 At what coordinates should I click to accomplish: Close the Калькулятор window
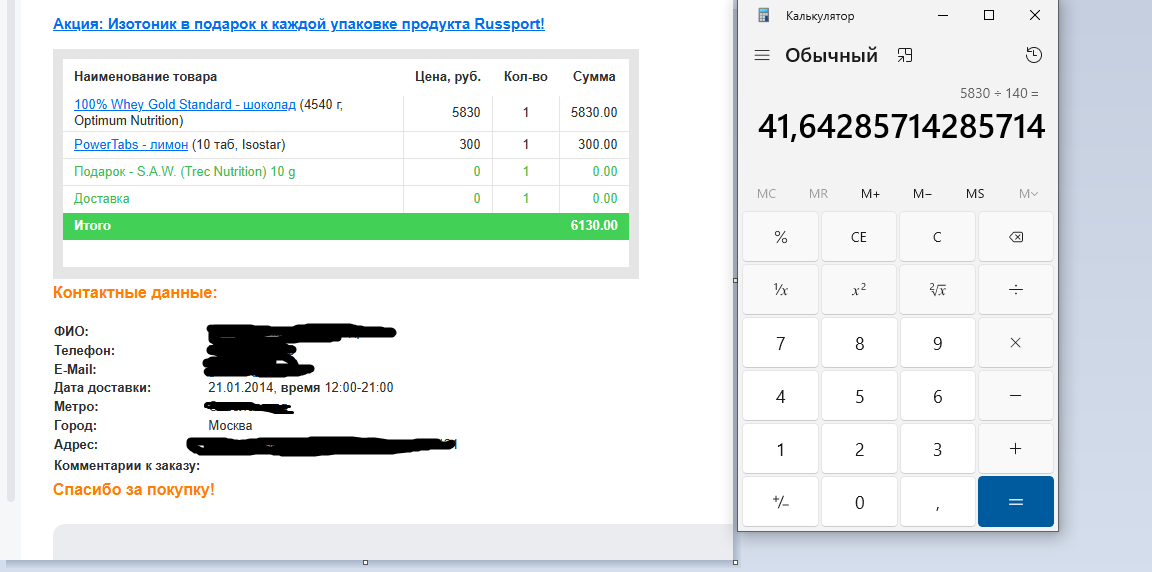[1034, 15]
